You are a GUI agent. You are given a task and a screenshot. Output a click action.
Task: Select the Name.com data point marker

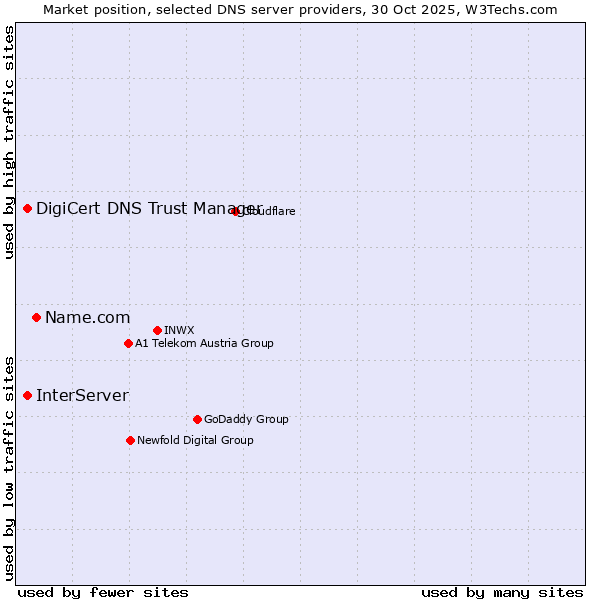[x=36, y=317]
